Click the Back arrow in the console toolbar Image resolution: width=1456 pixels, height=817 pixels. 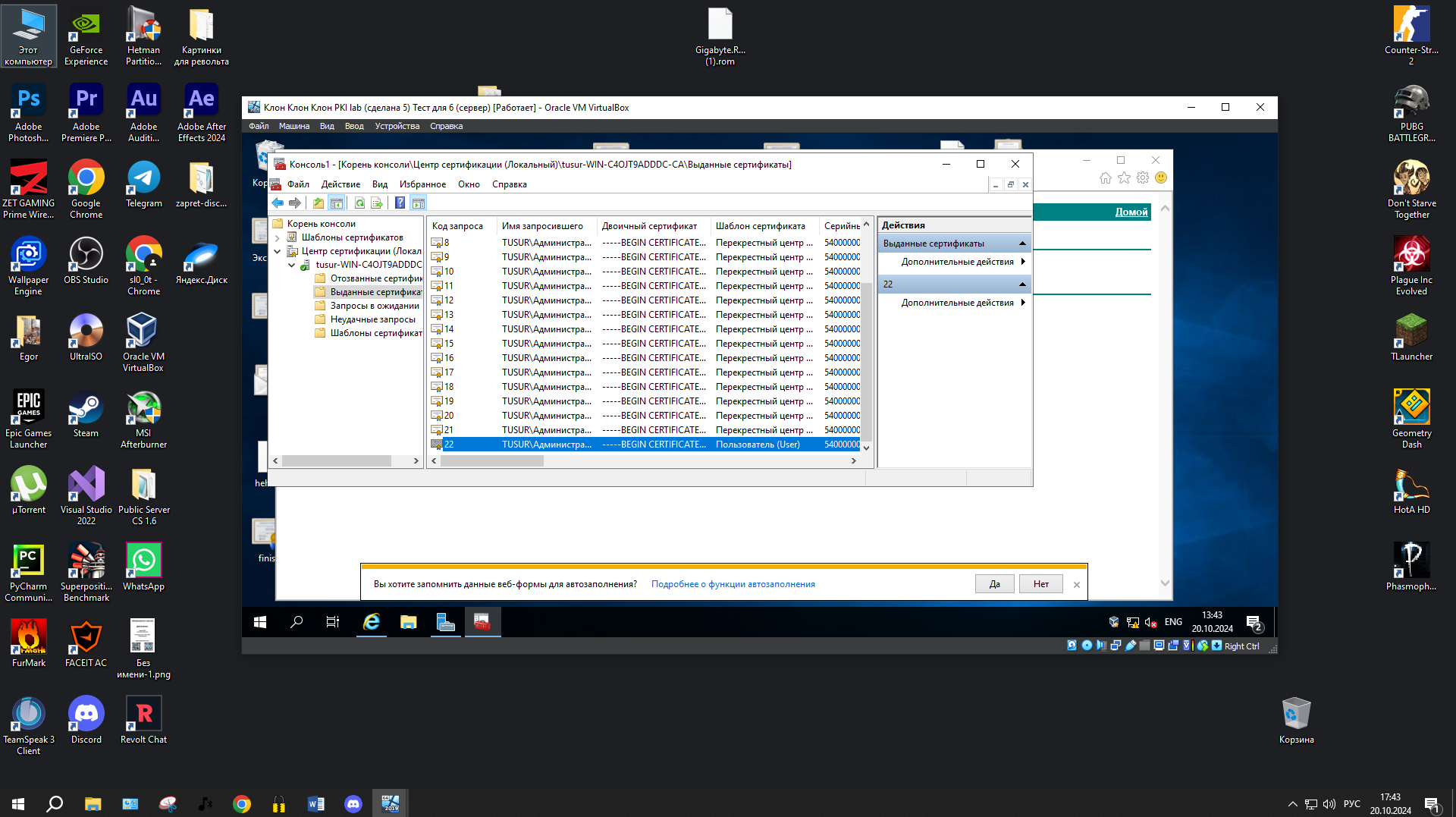click(278, 203)
